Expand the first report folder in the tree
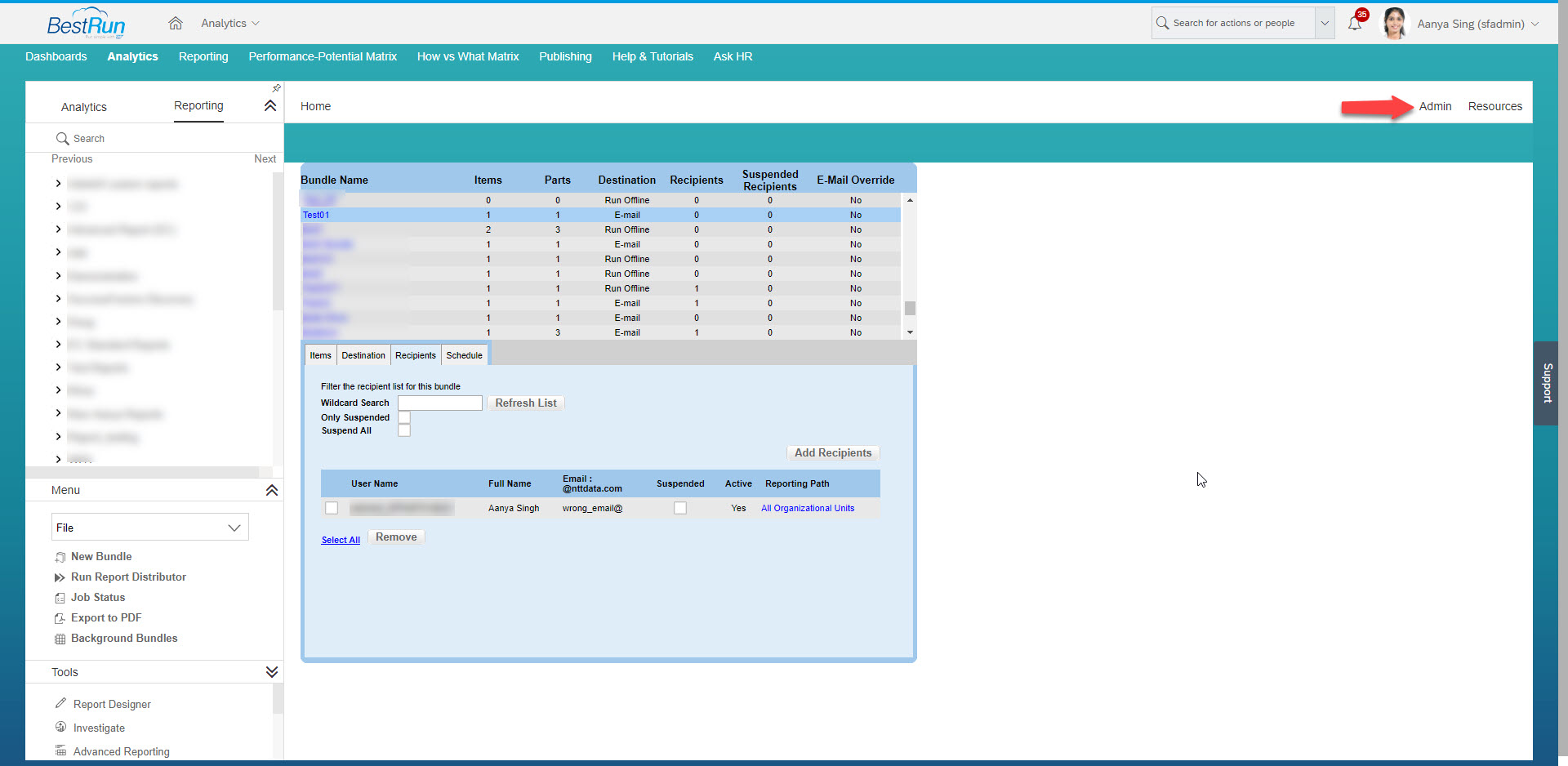This screenshot has height=766, width=1568. click(x=58, y=183)
